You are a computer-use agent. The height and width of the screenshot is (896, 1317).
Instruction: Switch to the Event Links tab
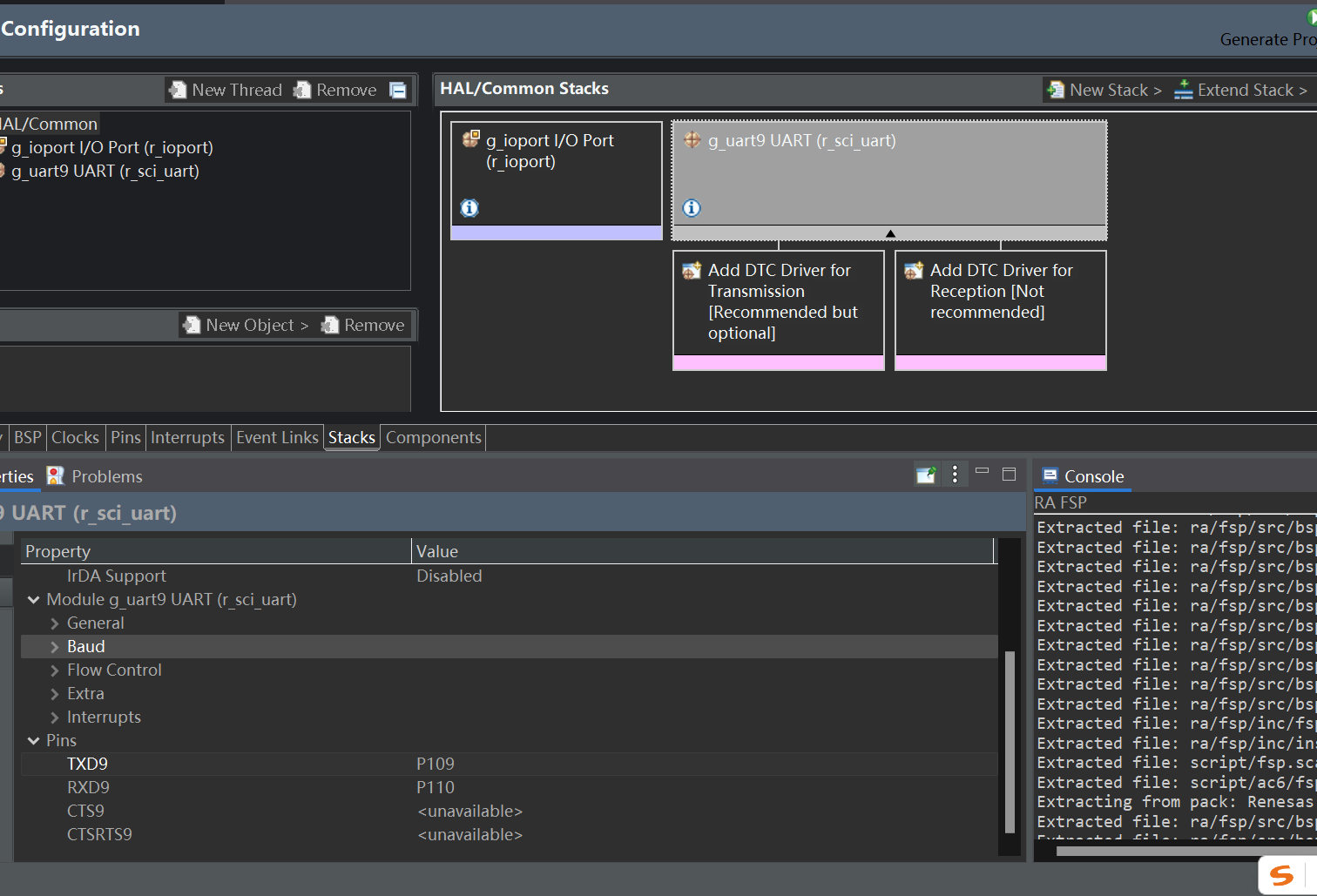click(277, 437)
